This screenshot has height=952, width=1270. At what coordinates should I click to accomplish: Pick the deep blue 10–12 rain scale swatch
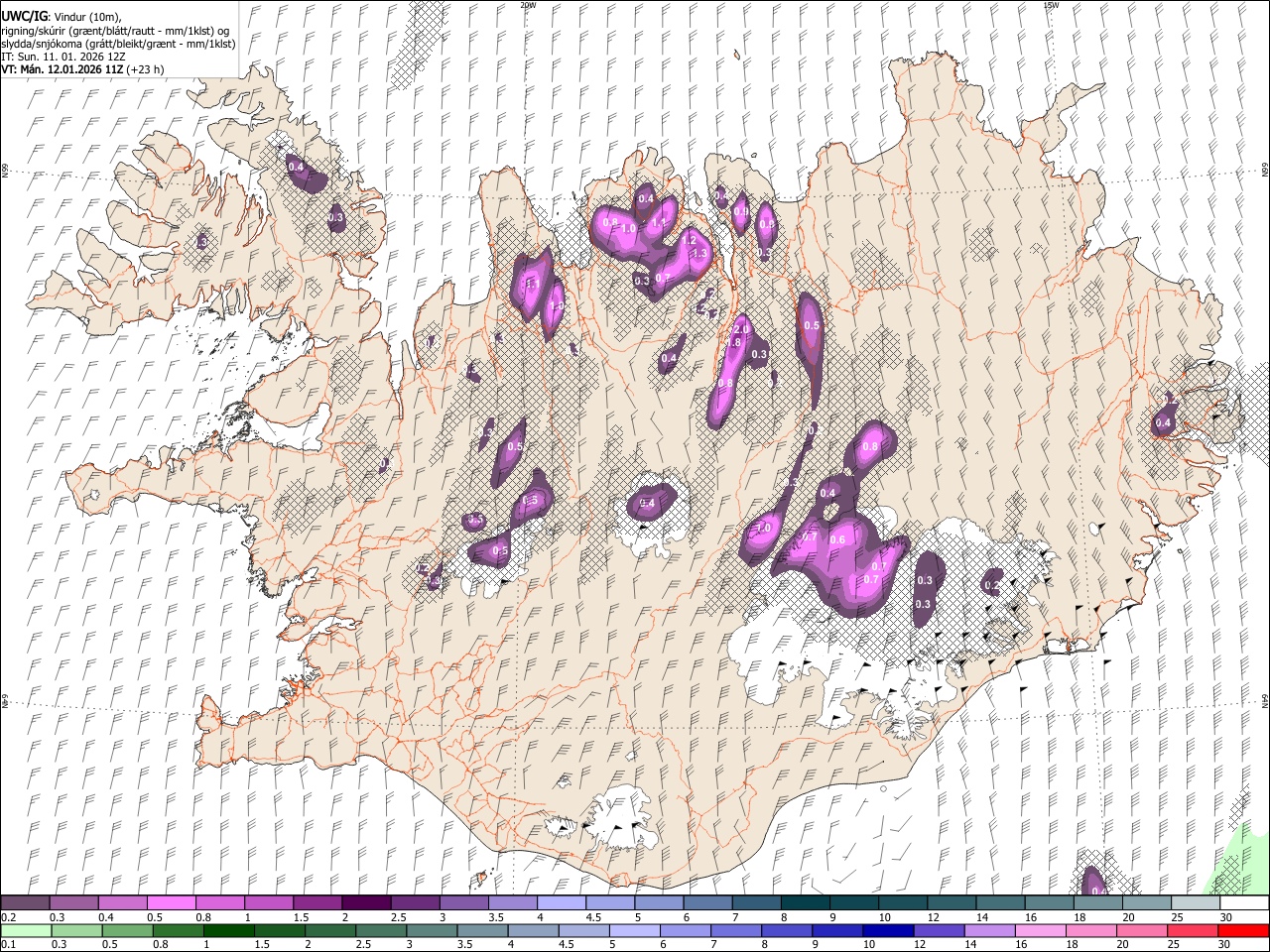coord(887,930)
